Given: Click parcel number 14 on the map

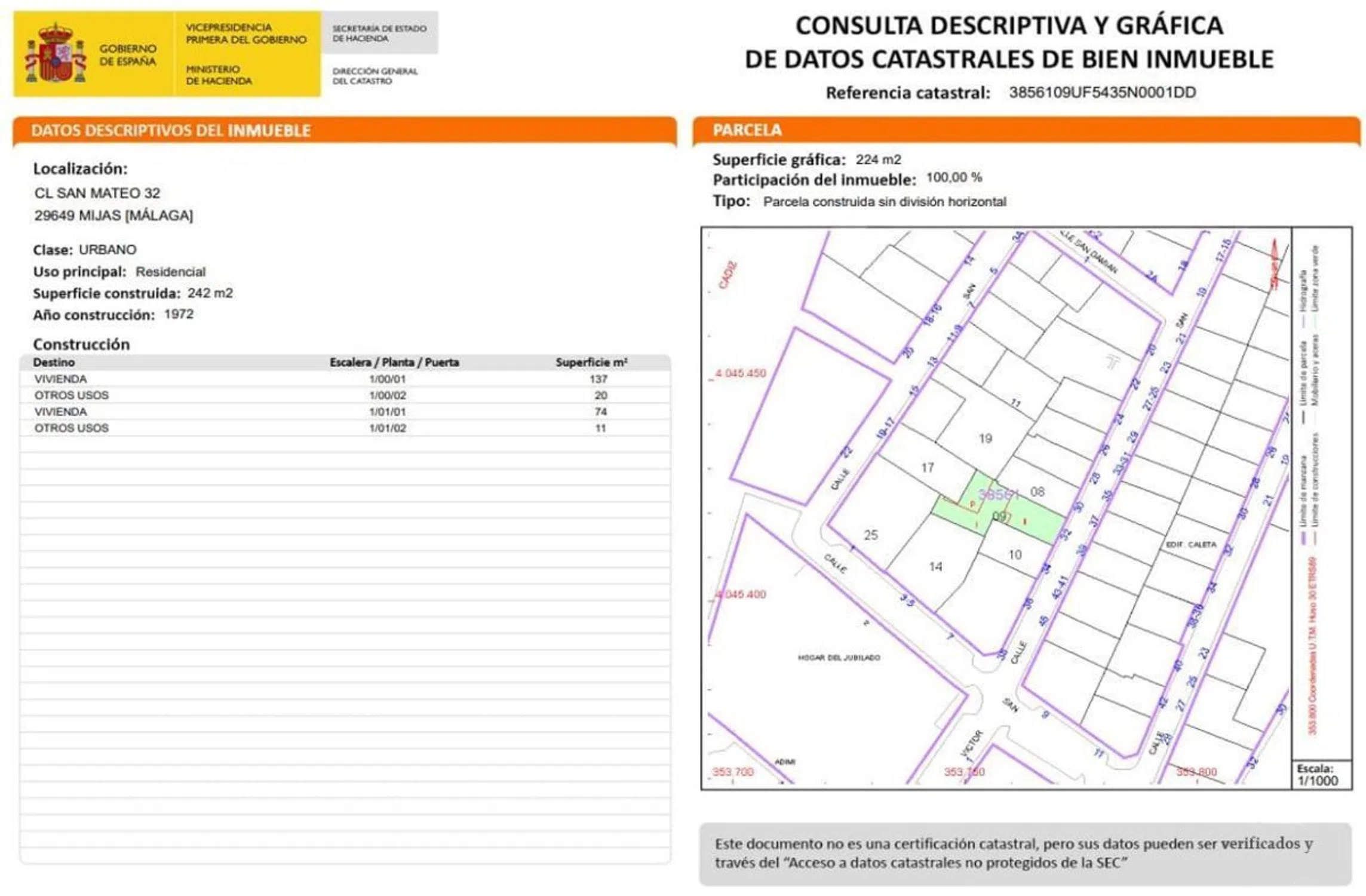Looking at the screenshot, I should pos(935,566).
